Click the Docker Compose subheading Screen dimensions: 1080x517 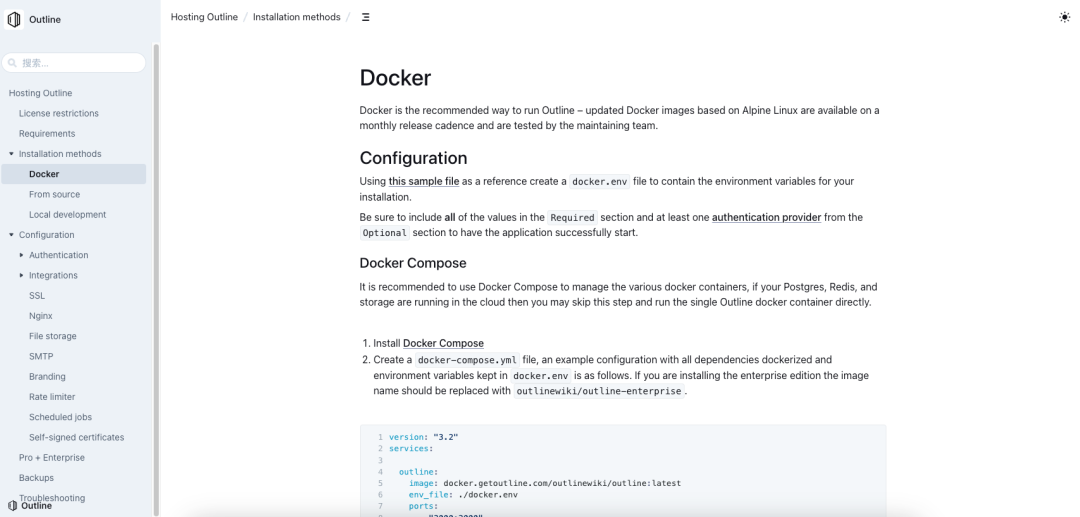click(x=413, y=263)
